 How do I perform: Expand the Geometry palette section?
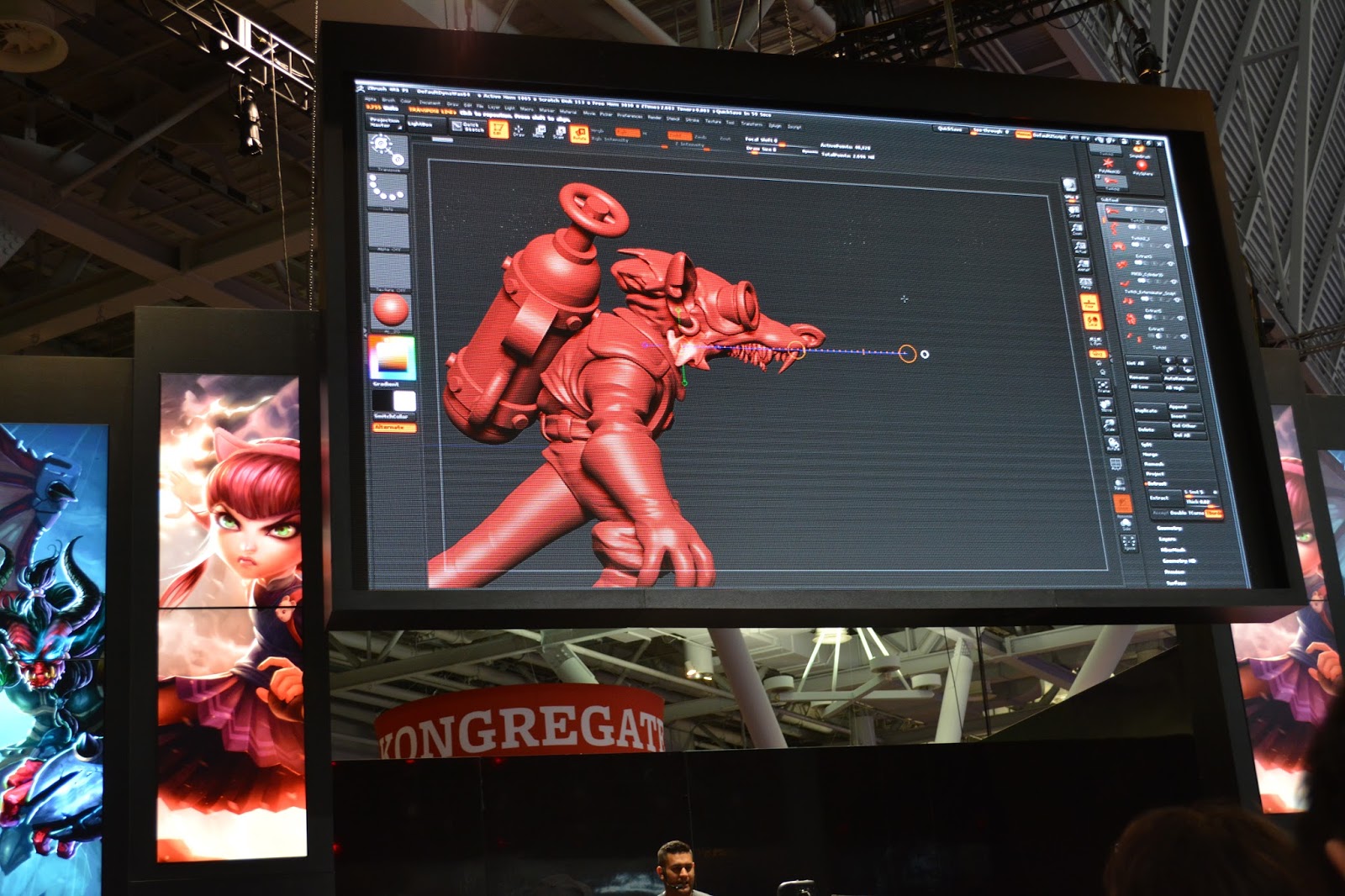(1169, 529)
